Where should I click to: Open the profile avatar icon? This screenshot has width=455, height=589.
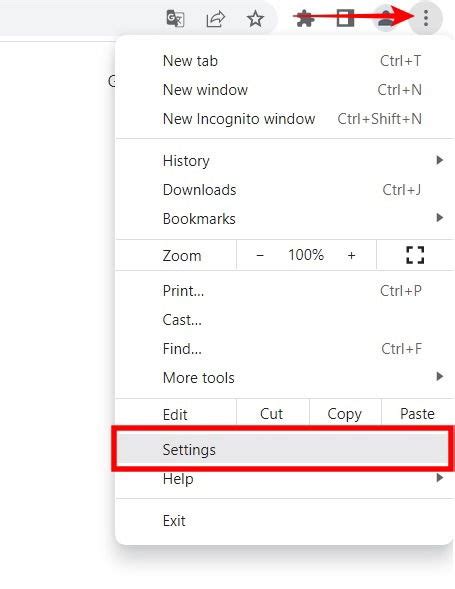tap(385, 18)
